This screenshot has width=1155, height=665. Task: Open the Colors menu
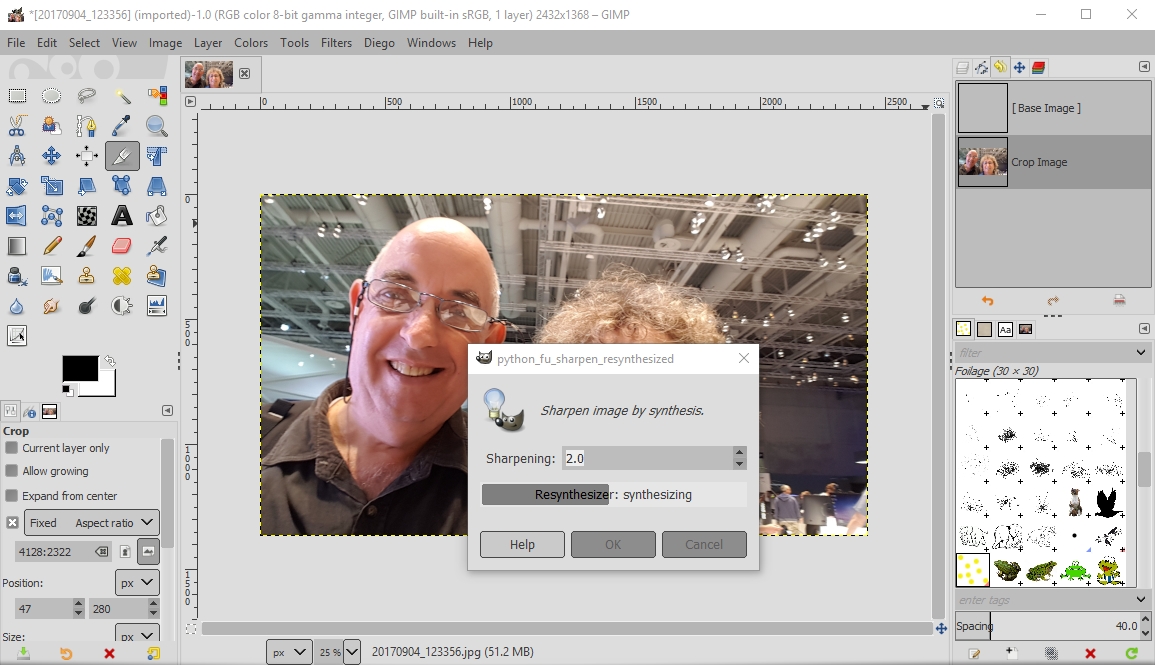pos(250,43)
